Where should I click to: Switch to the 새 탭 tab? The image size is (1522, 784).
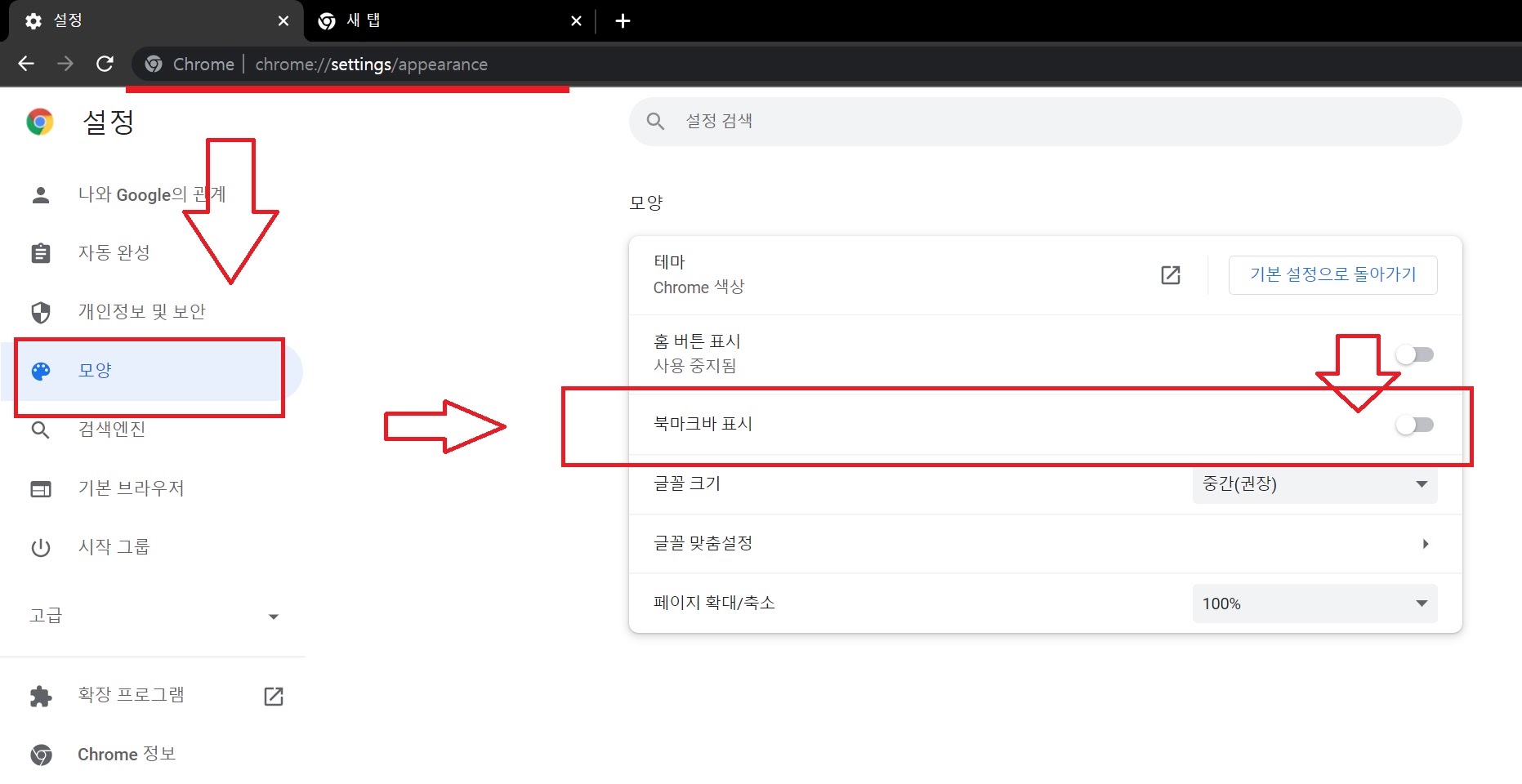(449, 21)
